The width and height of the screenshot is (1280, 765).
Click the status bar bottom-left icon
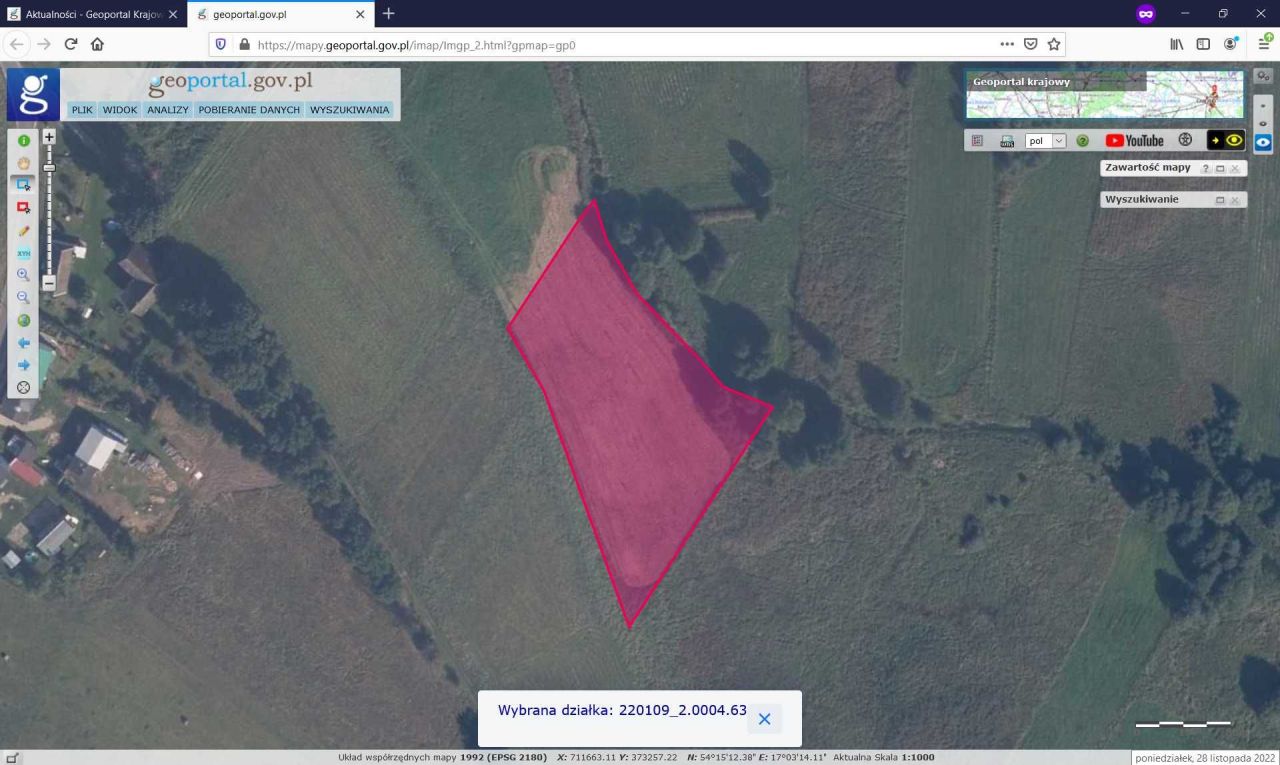click(11, 758)
